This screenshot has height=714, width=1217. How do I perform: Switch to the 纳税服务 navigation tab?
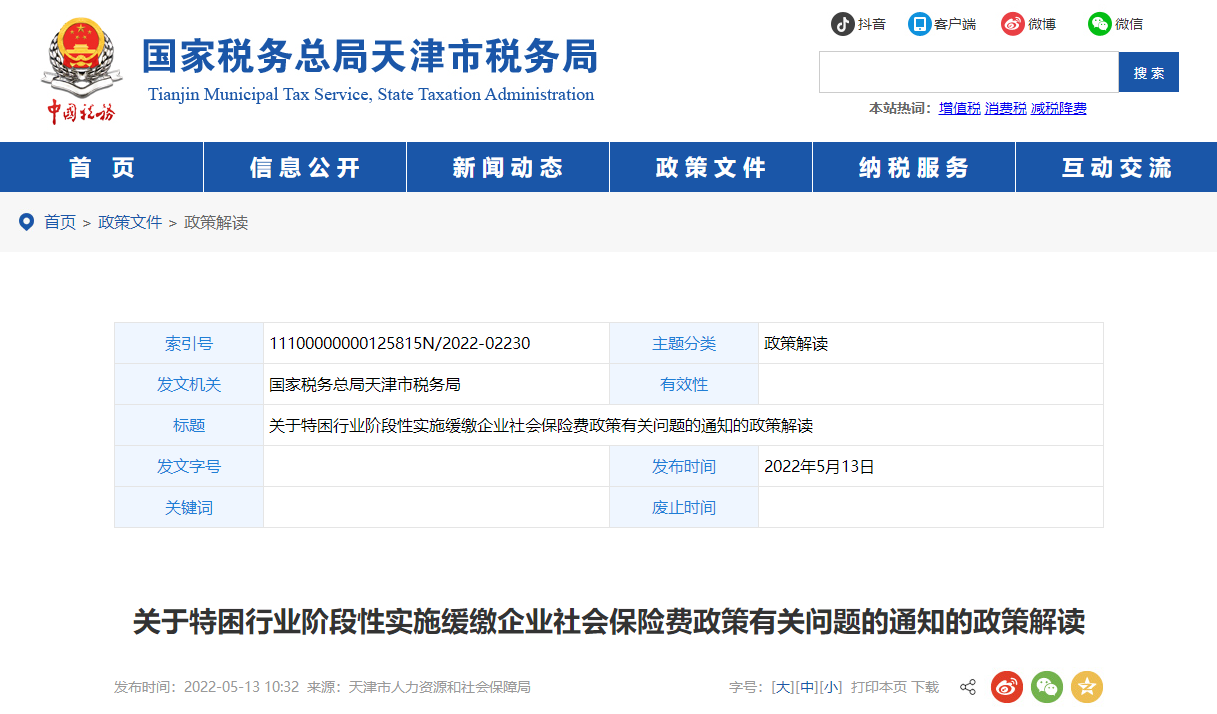pyautogui.click(x=913, y=166)
